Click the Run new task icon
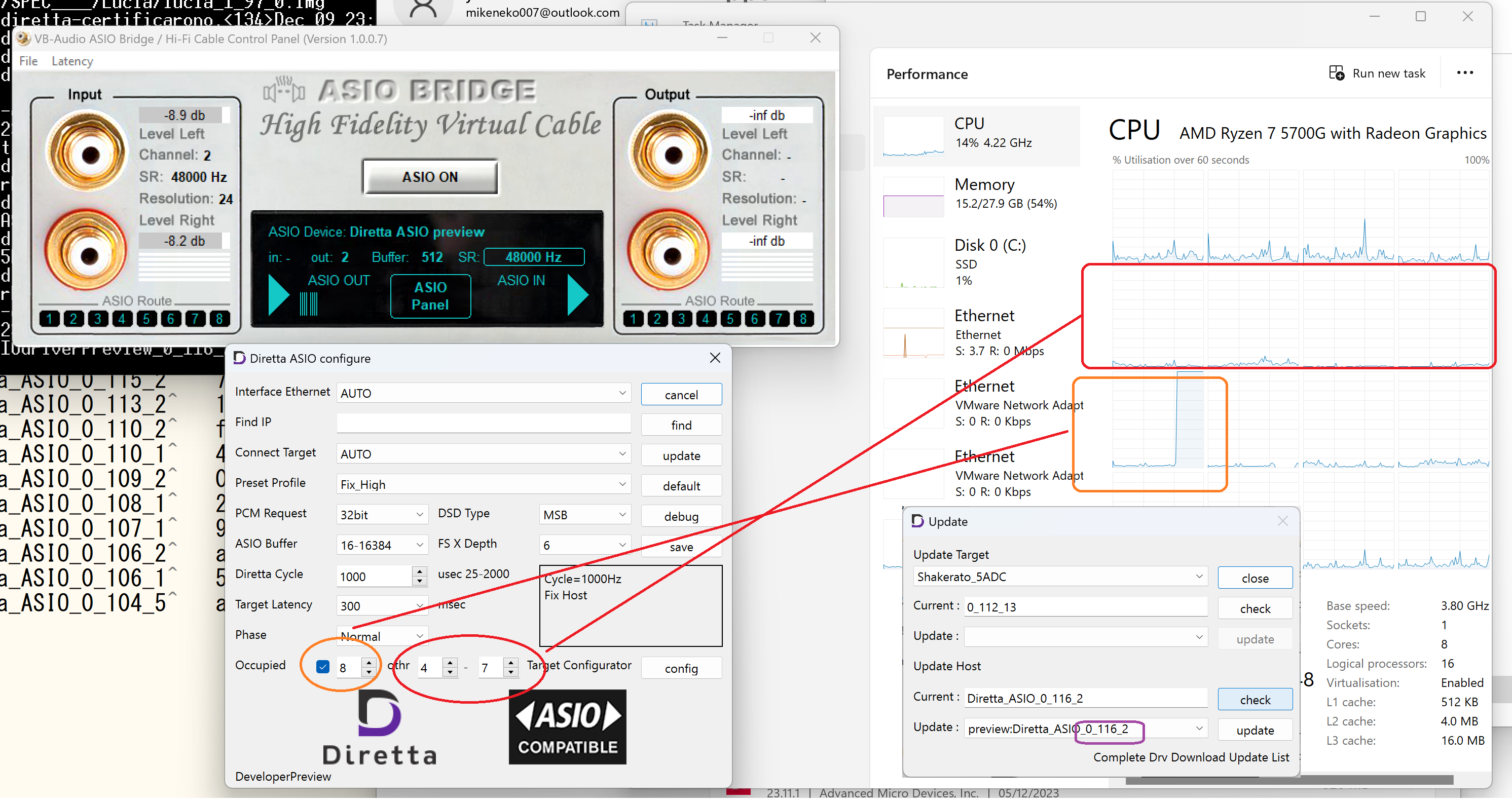The width and height of the screenshot is (1512, 805). click(x=1336, y=73)
